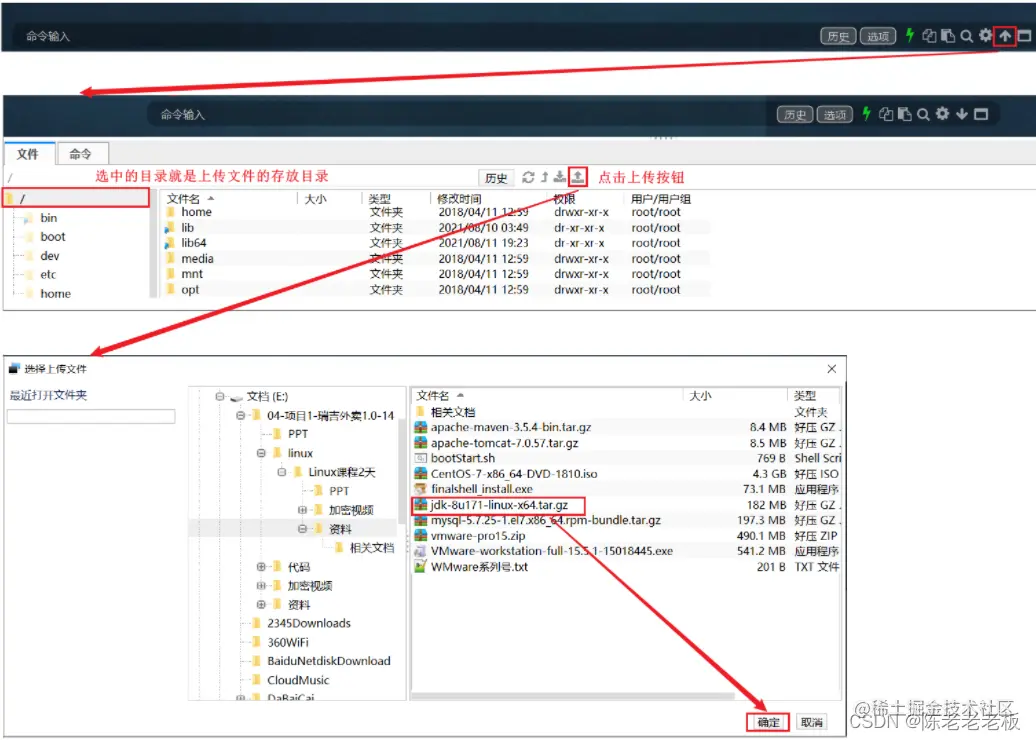1036x740 pixels.
Task: Refresh the remote file list
Action: click(x=529, y=177)
